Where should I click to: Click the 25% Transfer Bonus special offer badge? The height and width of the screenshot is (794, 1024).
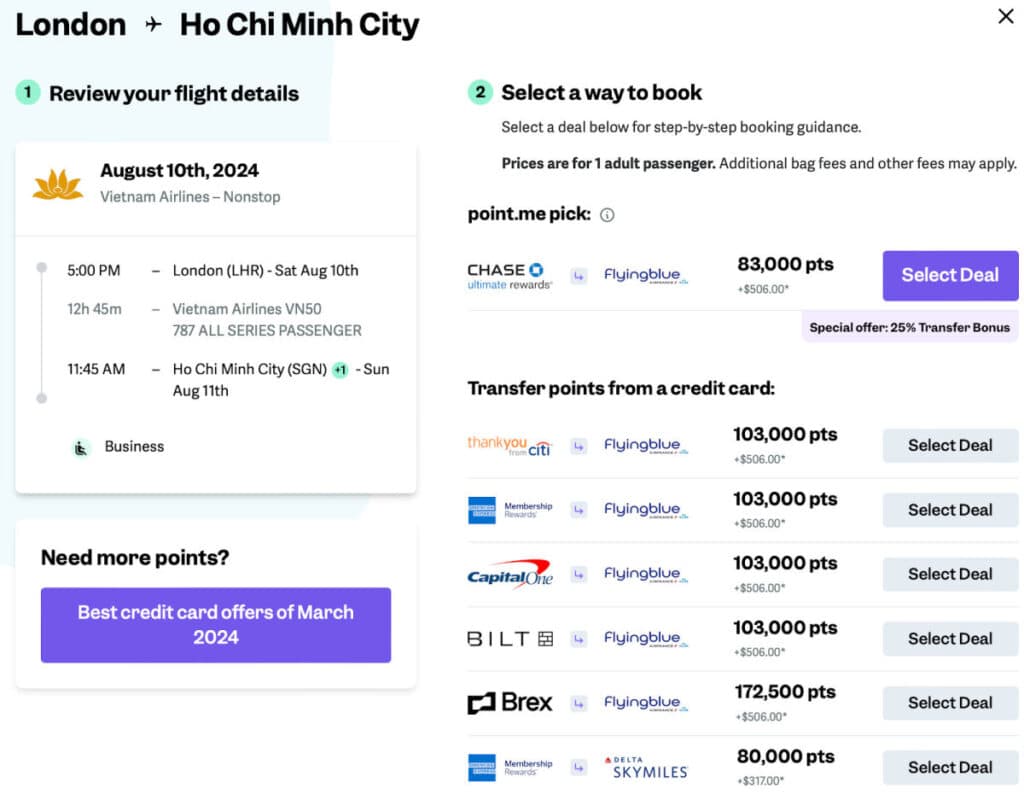point(909,327)
